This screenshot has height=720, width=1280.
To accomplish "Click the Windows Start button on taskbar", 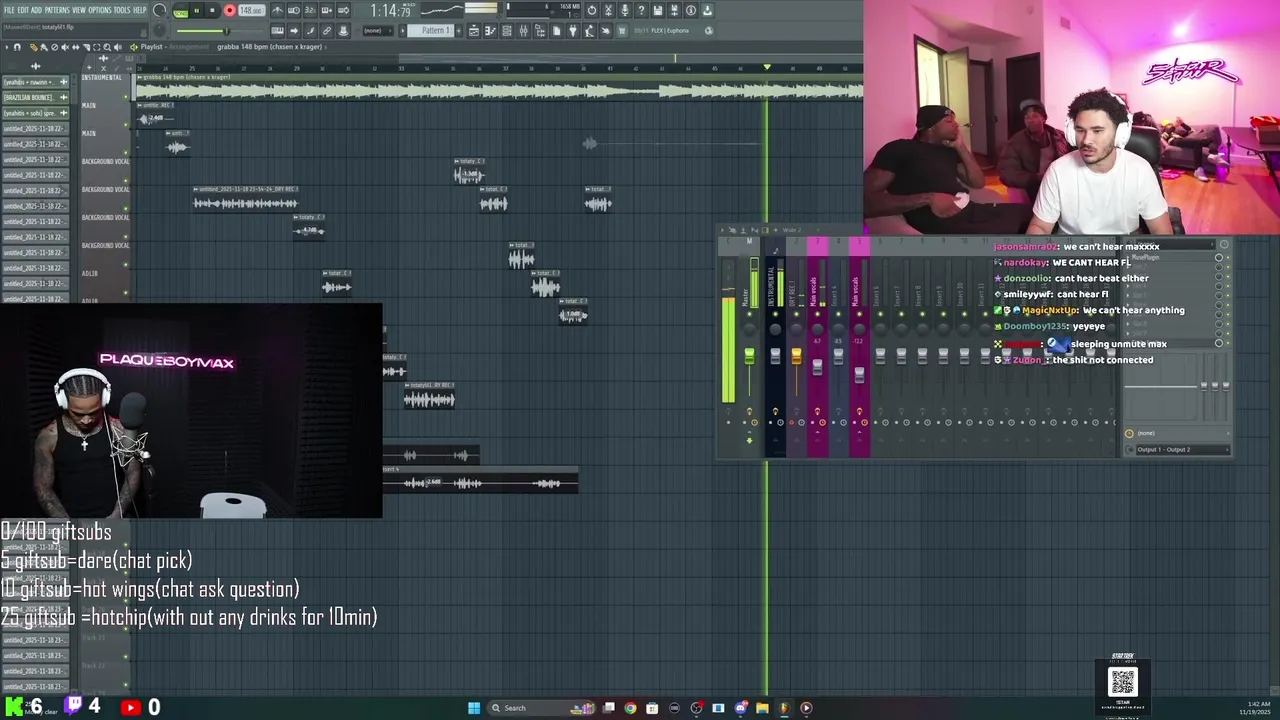I will pos(474,708).
